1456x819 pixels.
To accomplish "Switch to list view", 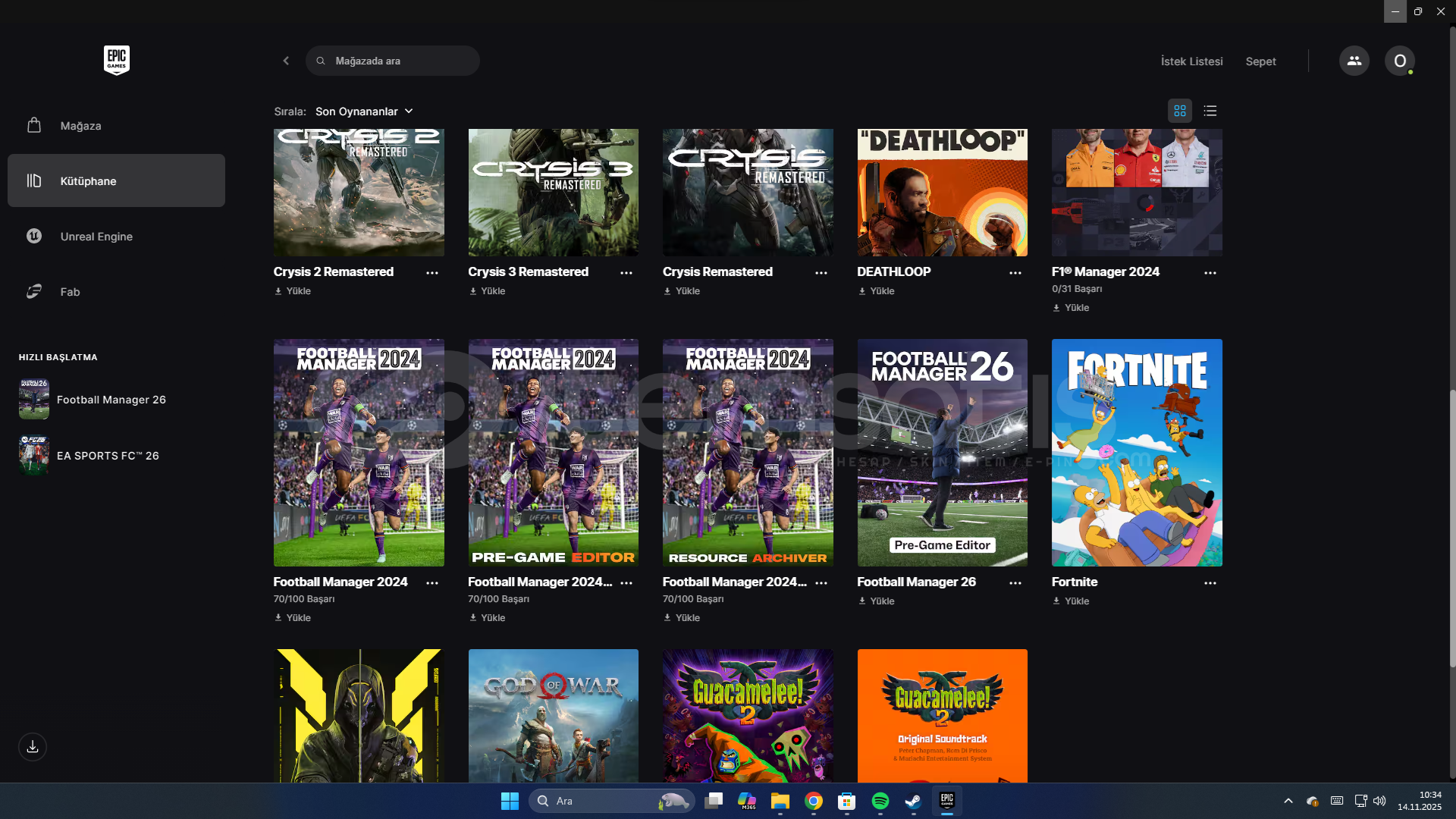I will coord(1210,111).
